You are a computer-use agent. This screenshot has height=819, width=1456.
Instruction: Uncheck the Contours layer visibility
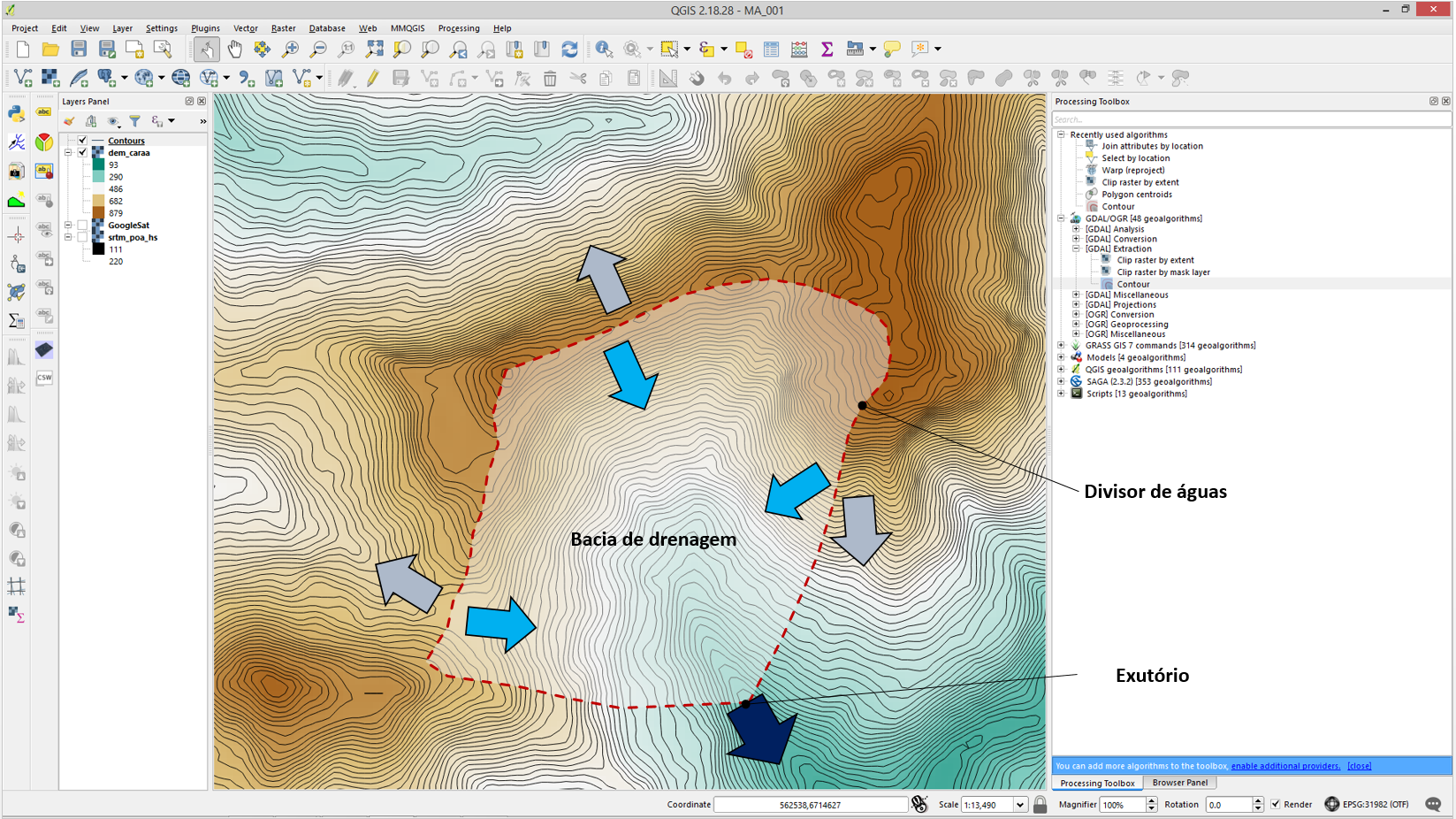[82, 141]
